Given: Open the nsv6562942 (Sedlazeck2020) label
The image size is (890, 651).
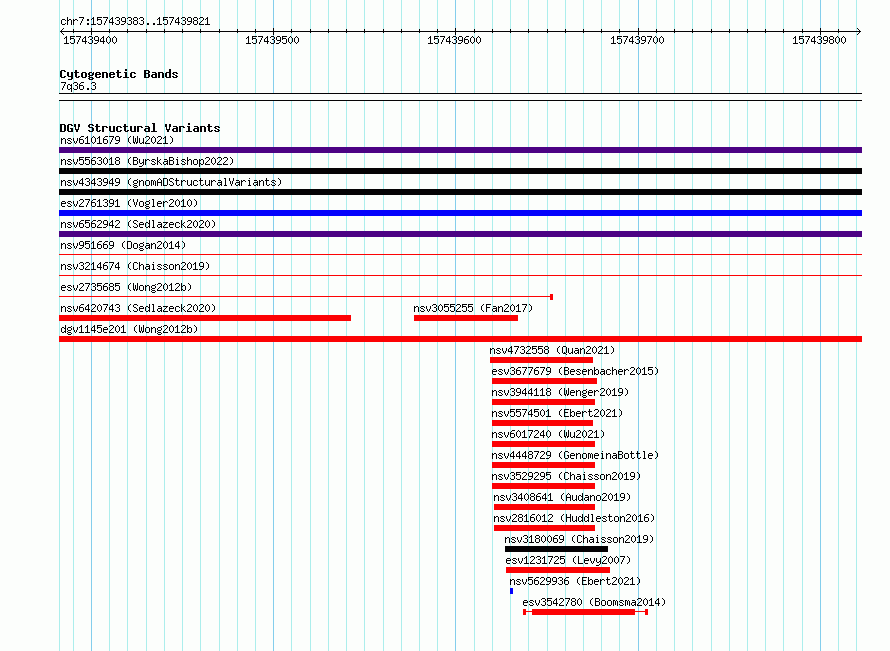Looking at the screenshot, I should click(138, 224).
